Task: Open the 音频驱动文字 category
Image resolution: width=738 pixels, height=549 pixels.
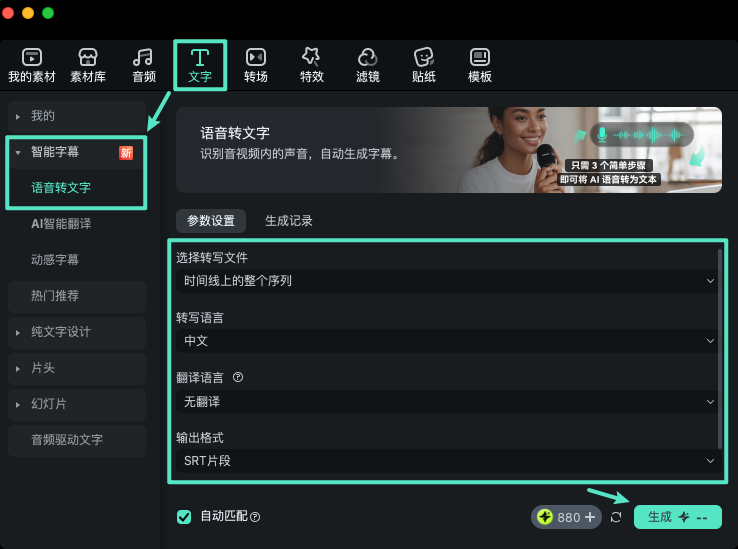Action: coord(77,440)
